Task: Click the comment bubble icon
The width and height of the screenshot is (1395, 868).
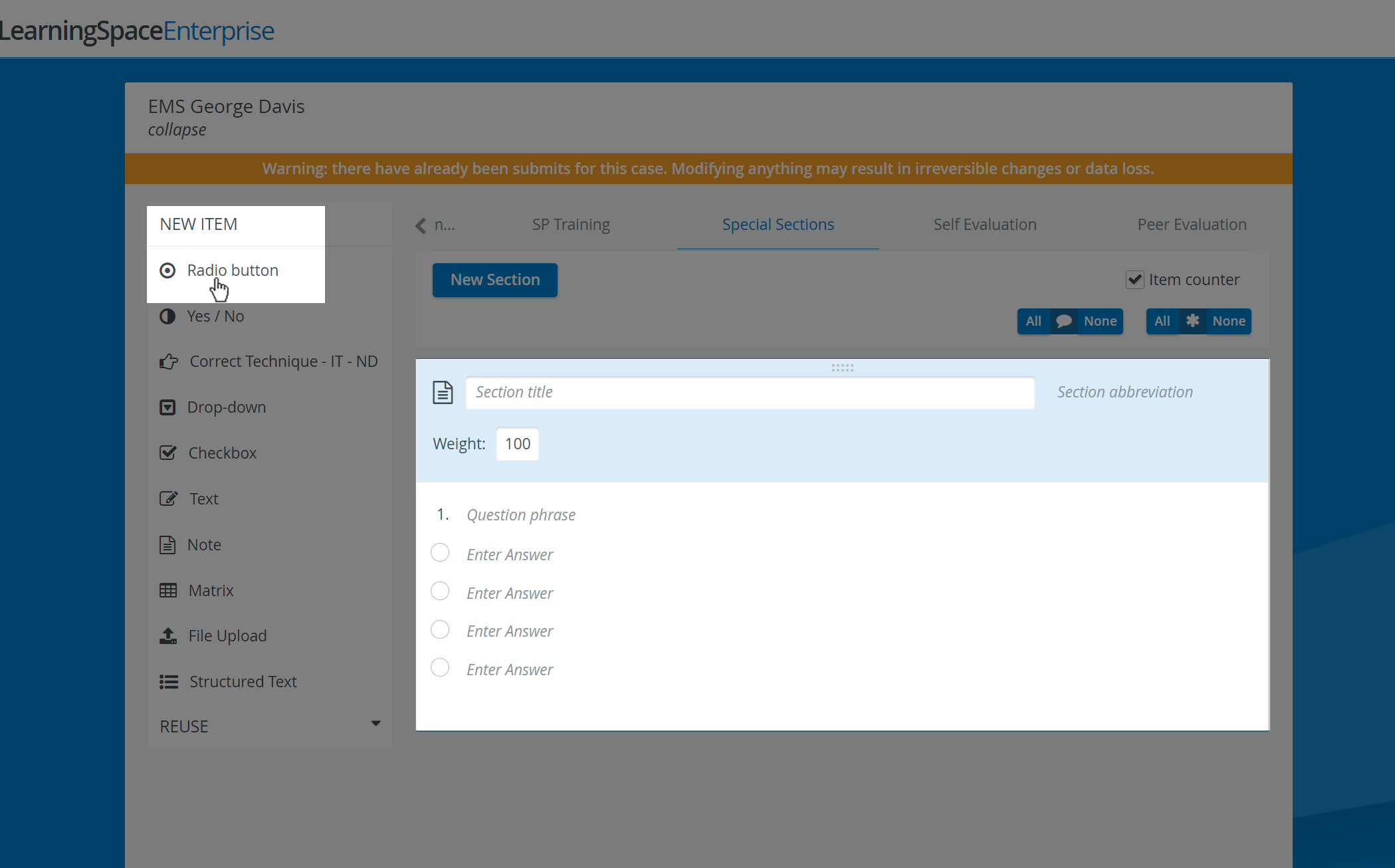Action: (x=1063, y=321)
